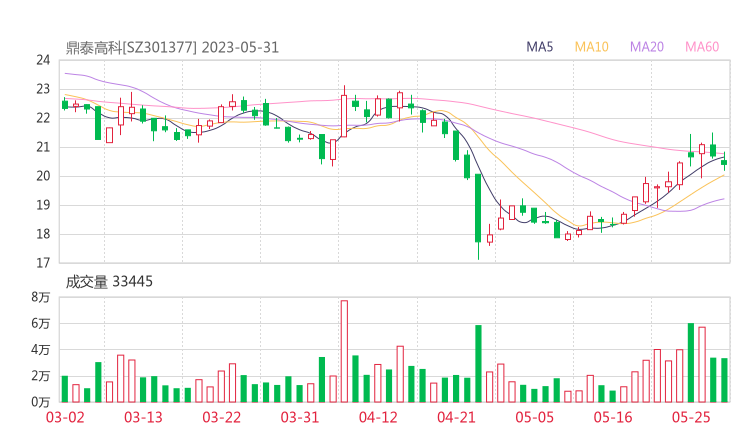Select the 05-05 date label
Image resolution: width=740 pixels, height=440 pixels.
535,417
